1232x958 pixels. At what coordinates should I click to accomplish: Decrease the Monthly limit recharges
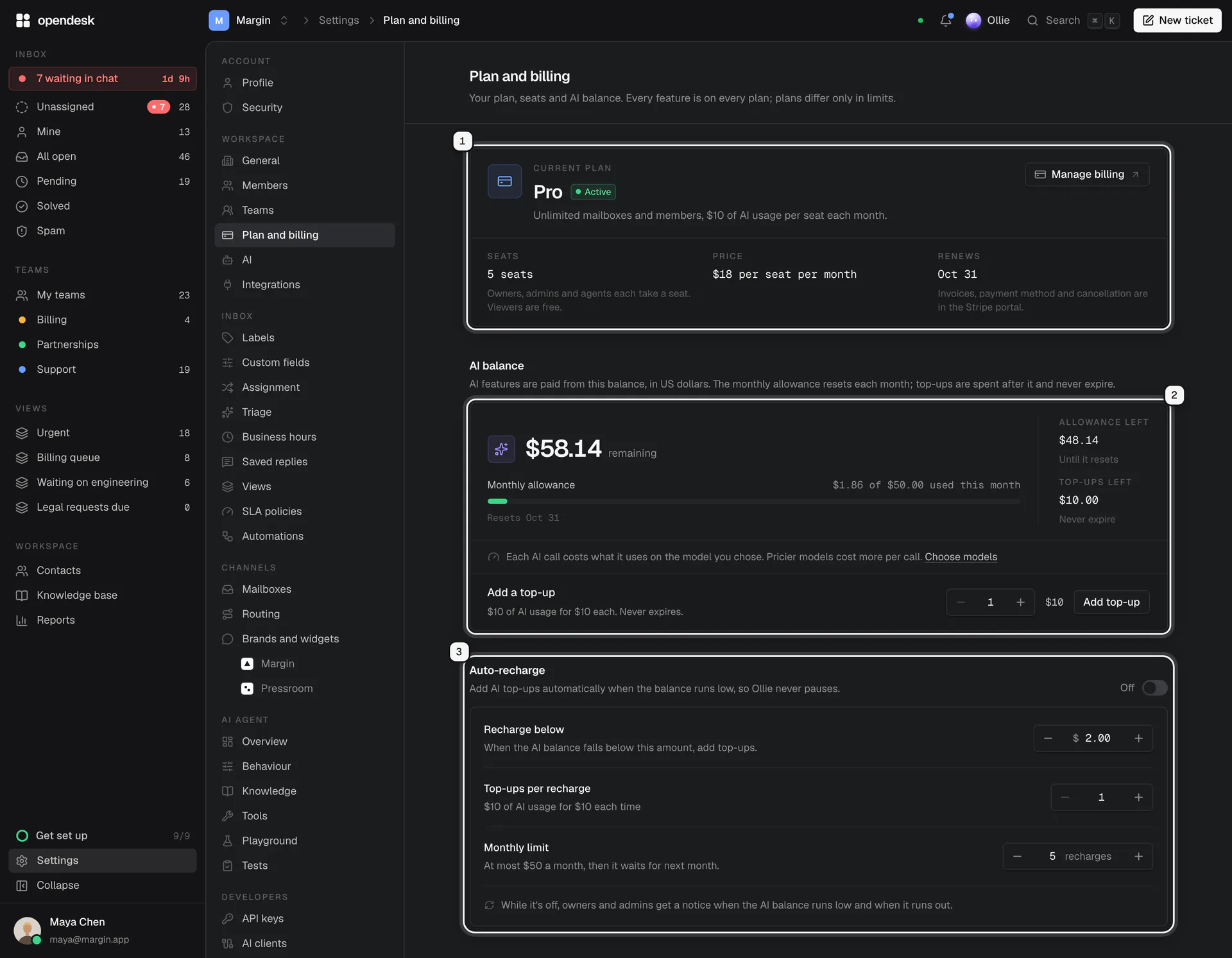[x=1017, y=856]
